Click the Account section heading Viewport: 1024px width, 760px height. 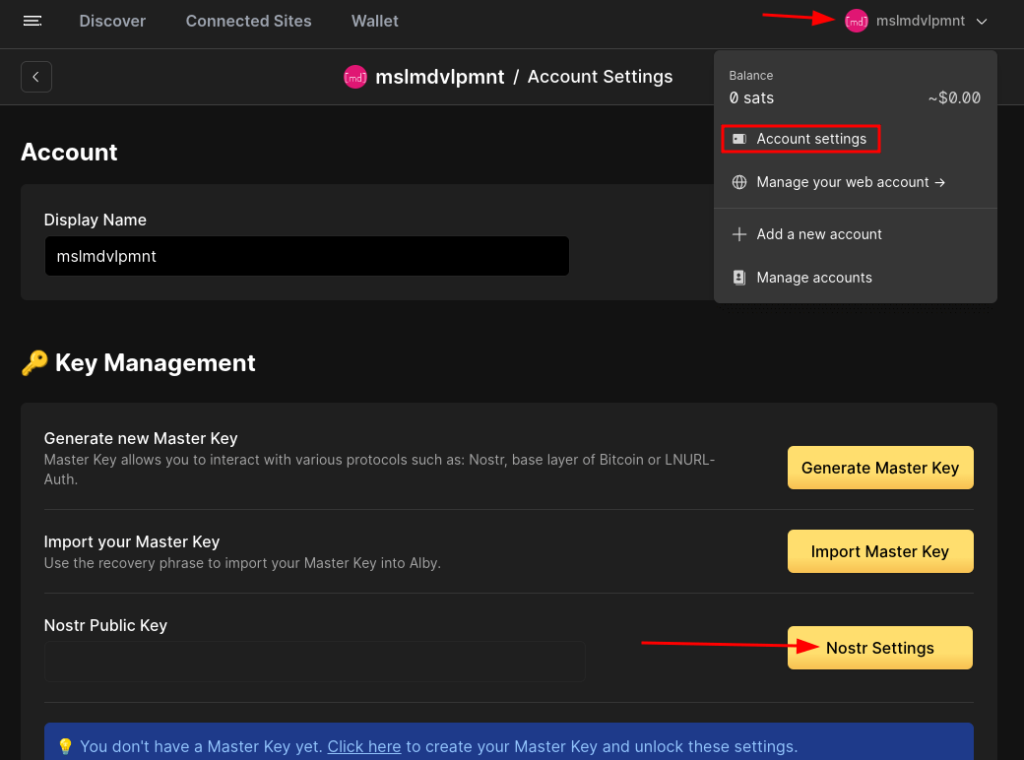pyautogui.click(x=69, y=152)
